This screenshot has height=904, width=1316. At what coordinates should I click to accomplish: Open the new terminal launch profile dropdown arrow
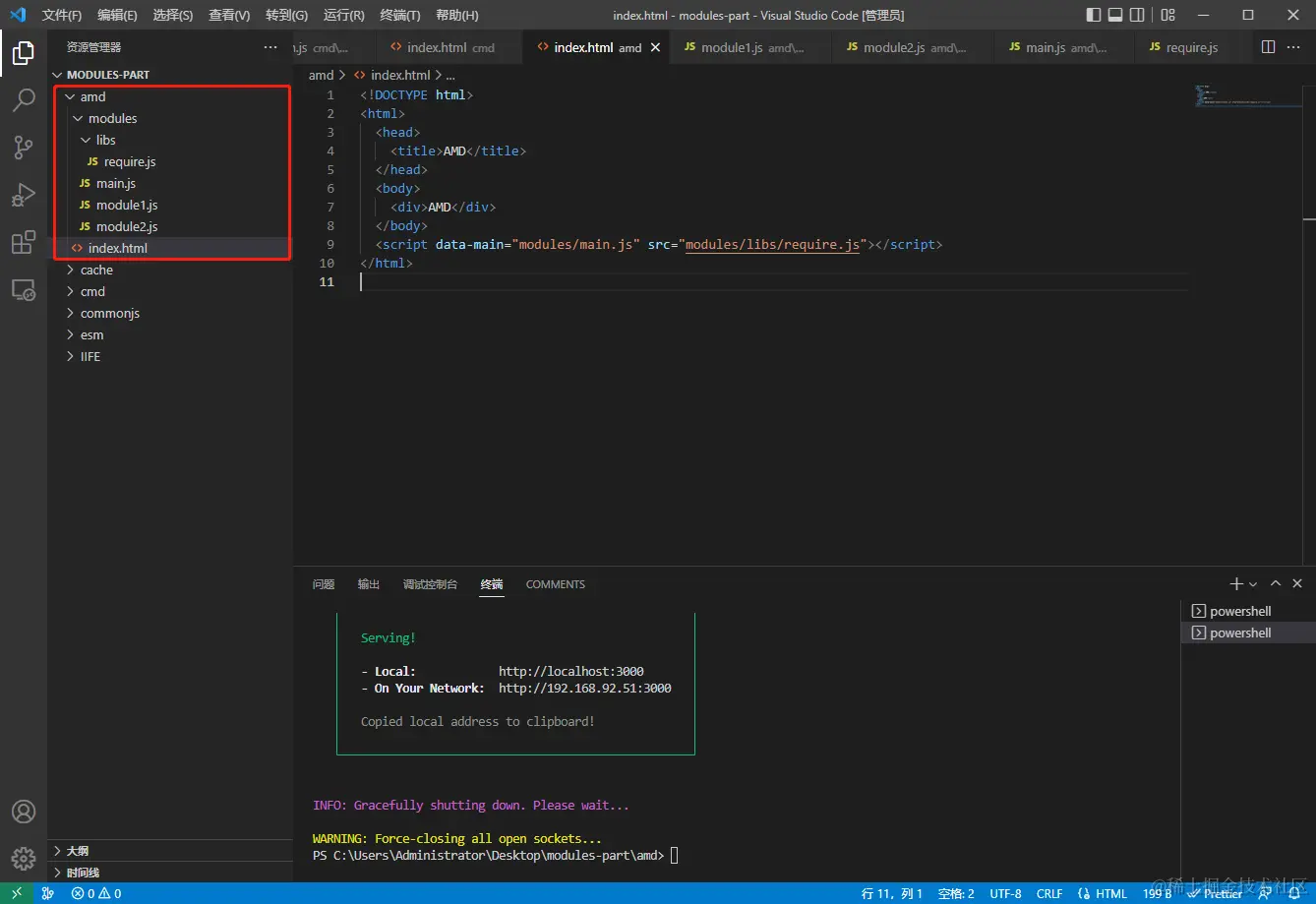[x=1253, y=584]
